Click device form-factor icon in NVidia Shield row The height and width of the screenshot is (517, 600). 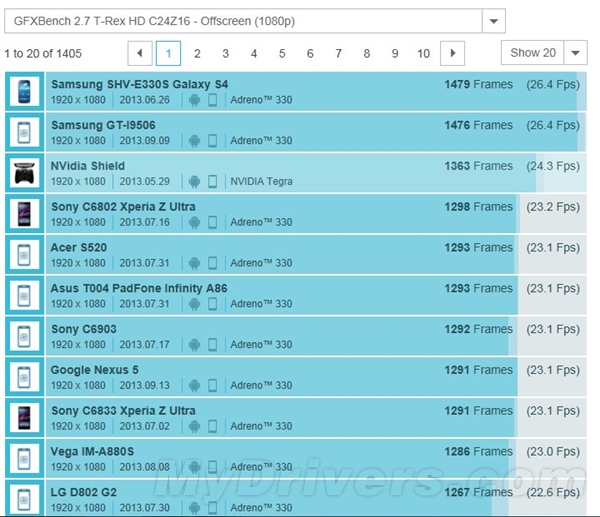click(x=212, y=181)
